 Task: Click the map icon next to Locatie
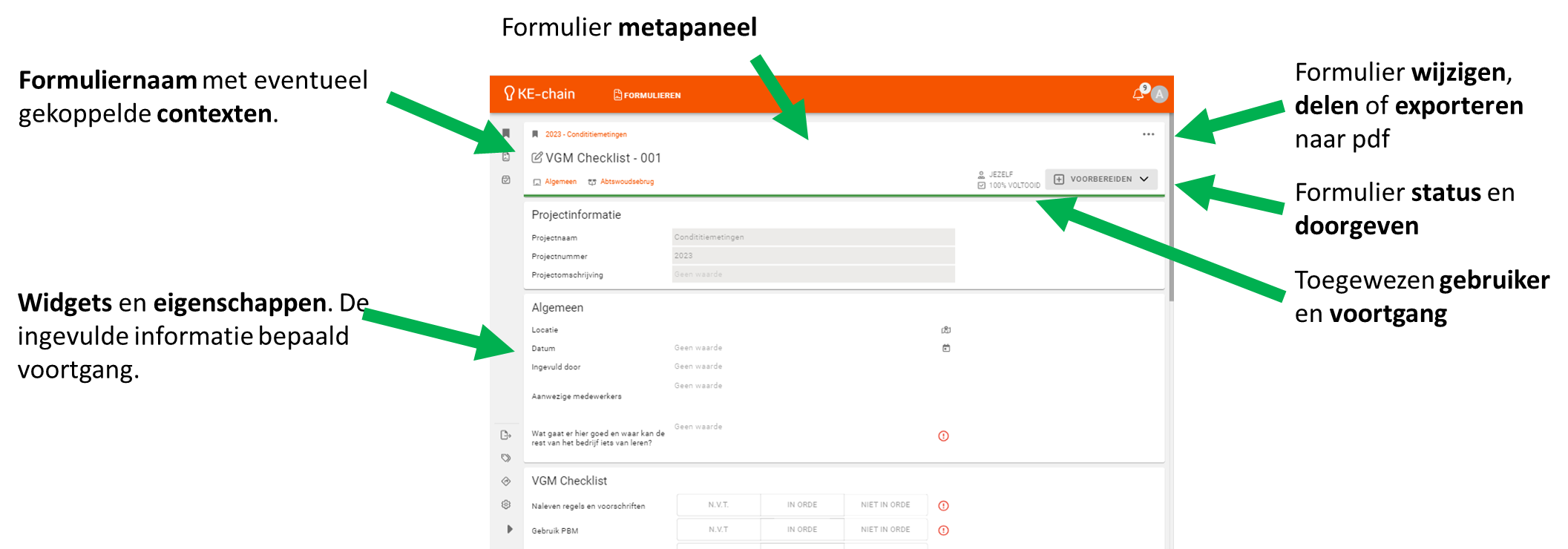click(945, 329)
